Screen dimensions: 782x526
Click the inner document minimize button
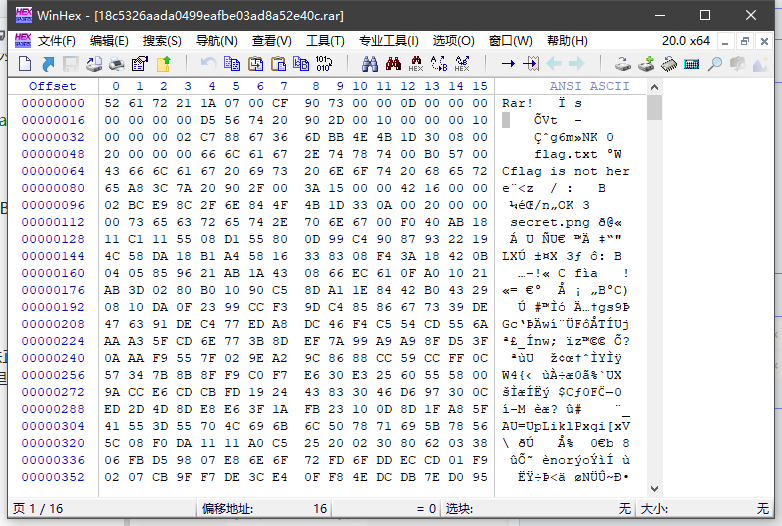[x=725, y=41]
